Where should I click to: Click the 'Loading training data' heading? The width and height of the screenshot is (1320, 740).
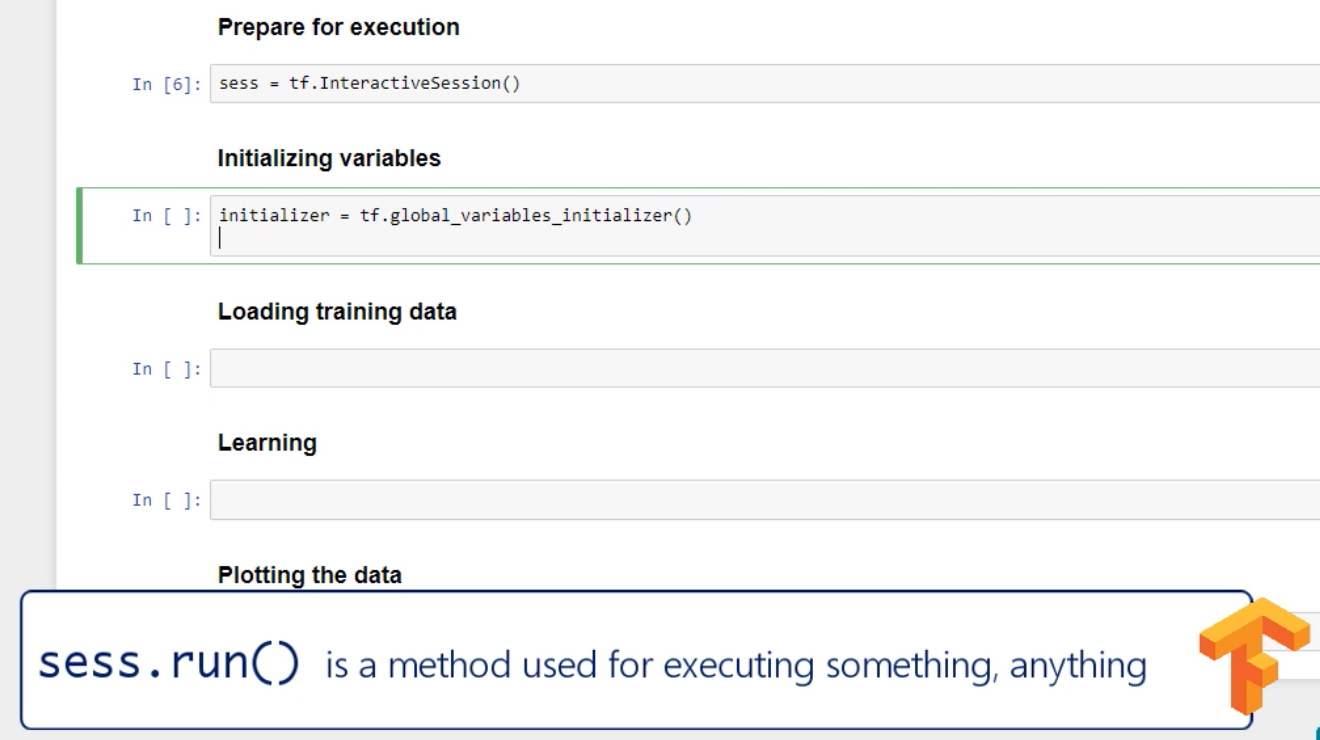[x=337, y=311]
